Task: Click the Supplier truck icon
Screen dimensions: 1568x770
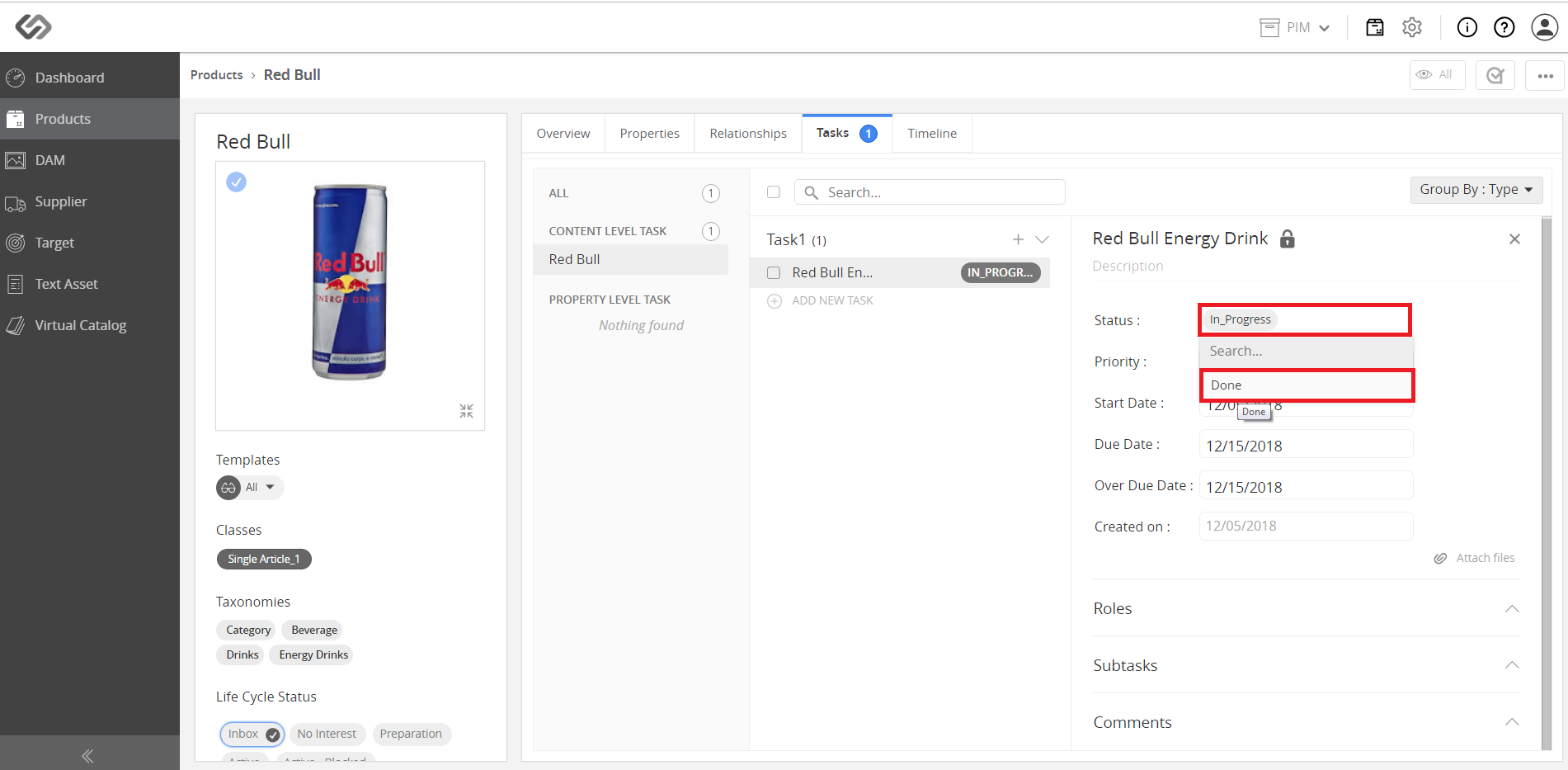Action: pyautogui.click(x=16, y=203)
